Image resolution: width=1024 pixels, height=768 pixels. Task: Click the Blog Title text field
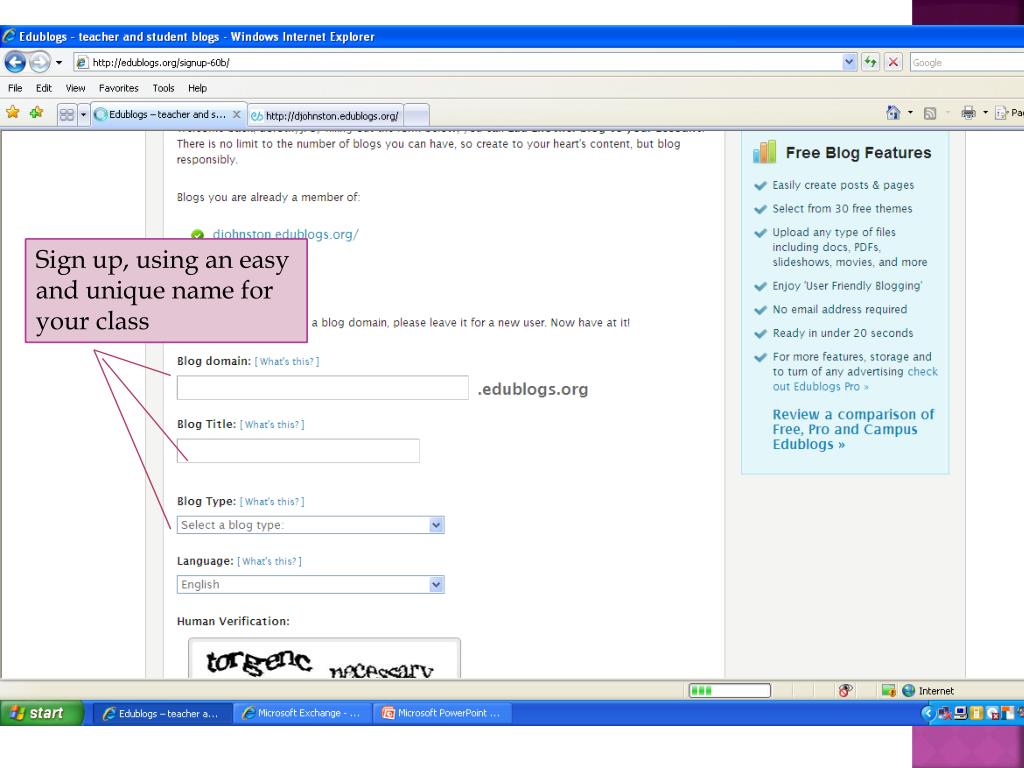coord(298,451)
